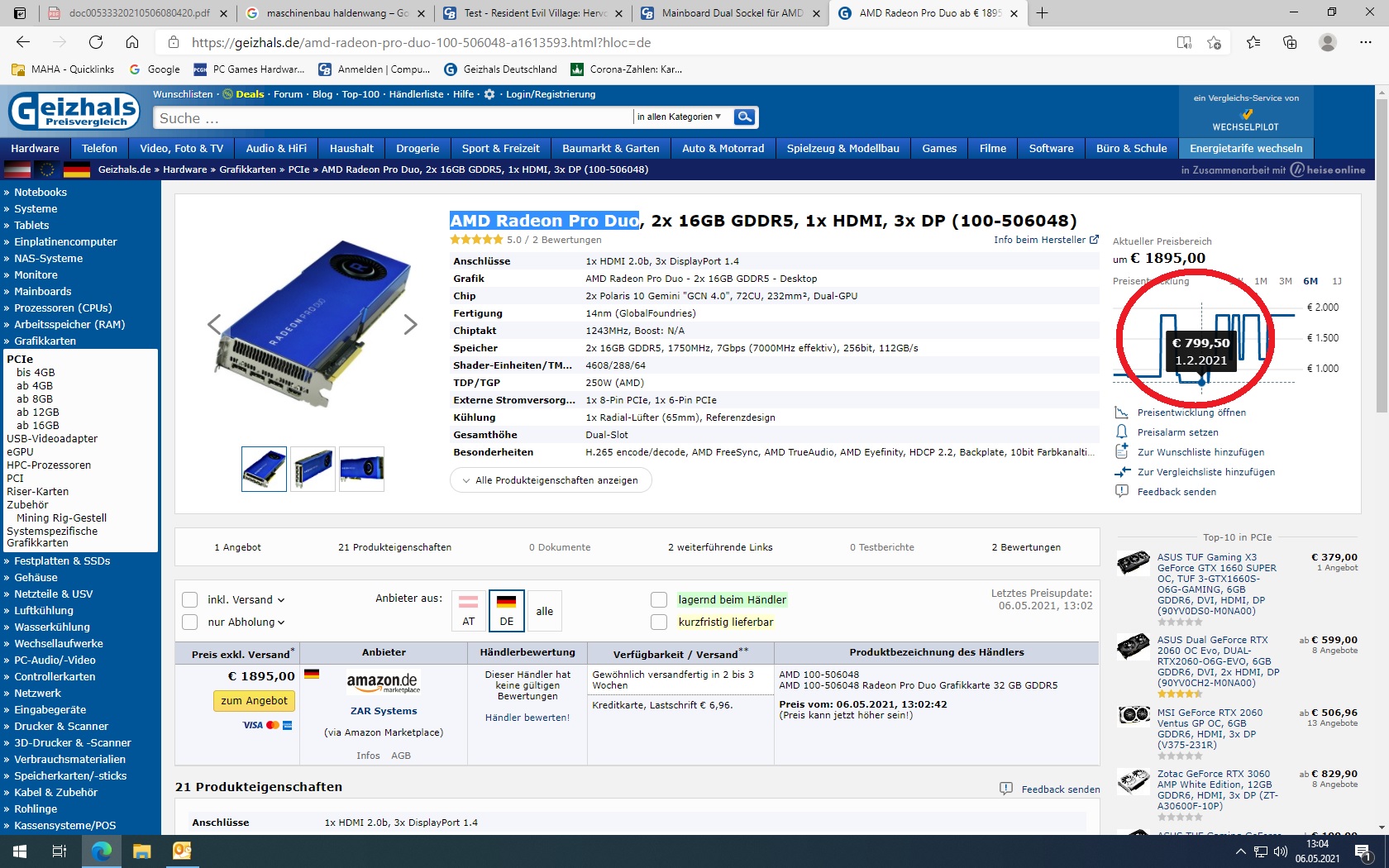Click the Händler bewerten! link
This screenshot has height=868, width=1389.
point(527,718)
